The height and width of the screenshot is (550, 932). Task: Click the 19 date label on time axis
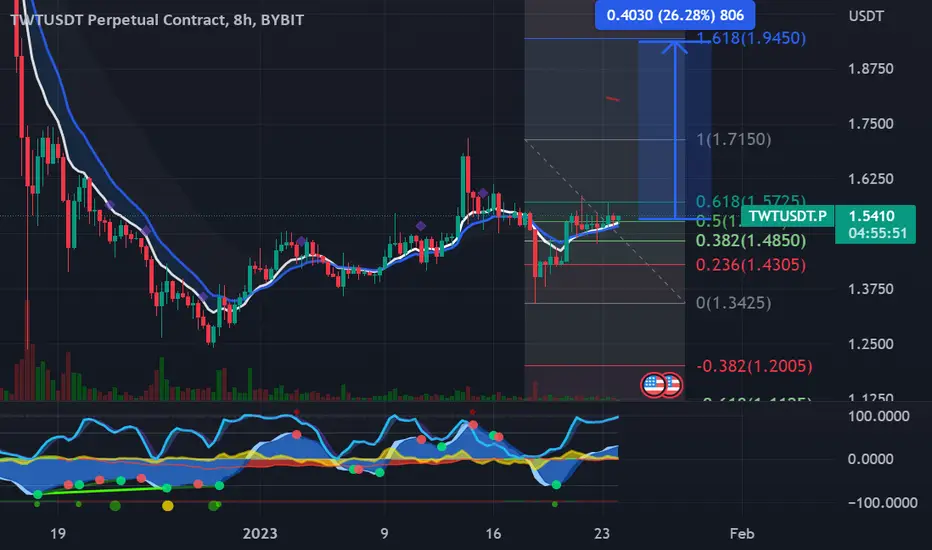[58, 533]
